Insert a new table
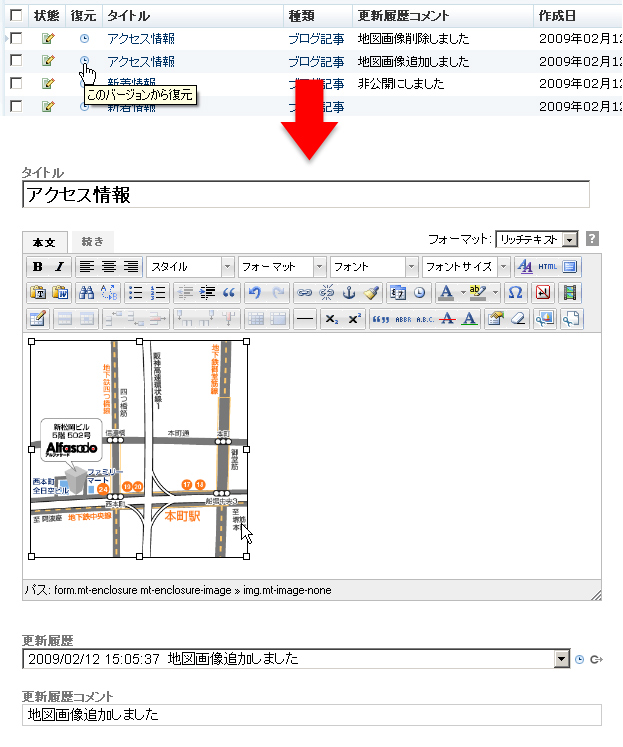 tap(38, 319)
